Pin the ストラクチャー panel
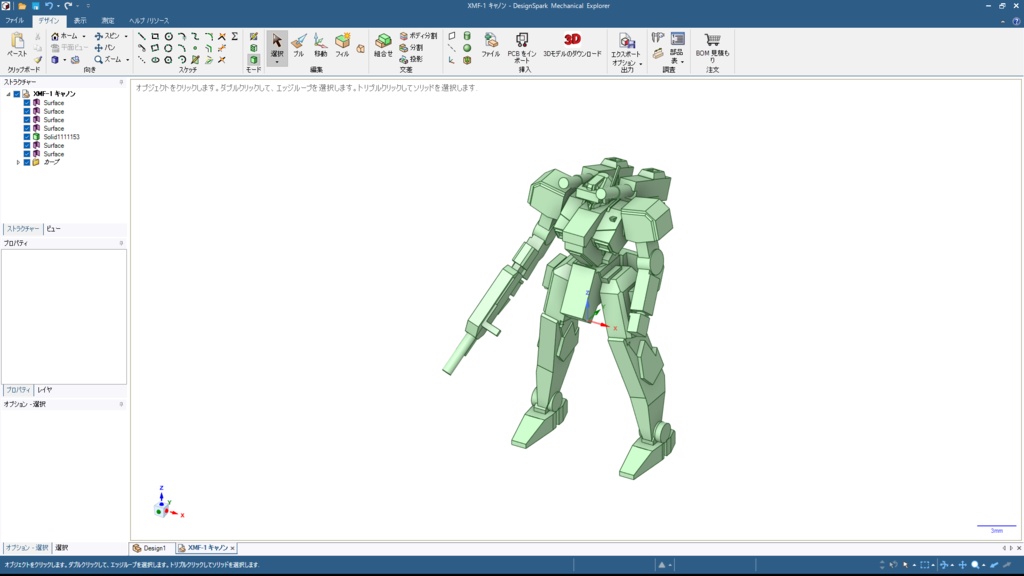 121,82
